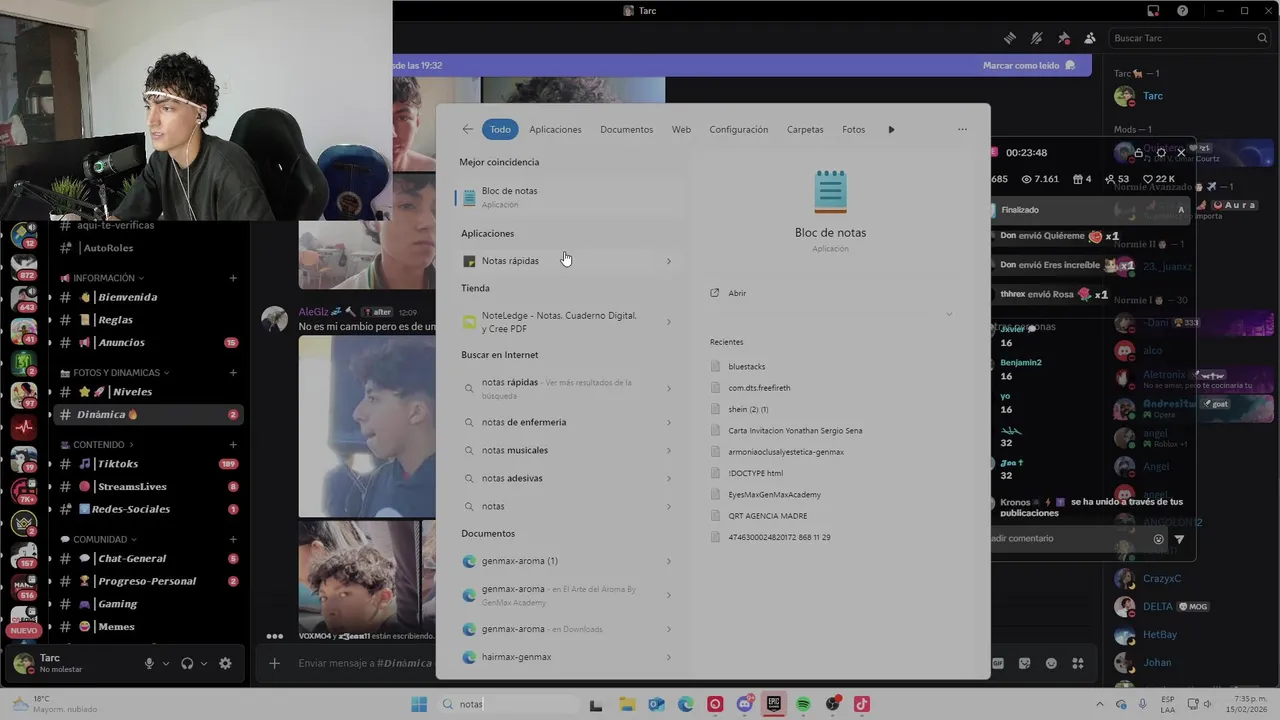Toggle Discord microphone mute

[149, 663]
